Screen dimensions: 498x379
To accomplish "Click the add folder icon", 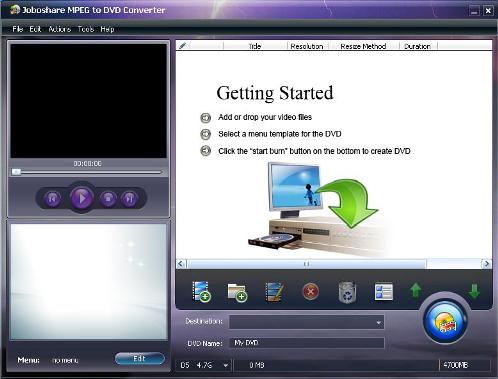I will click(x=237, y=292).
